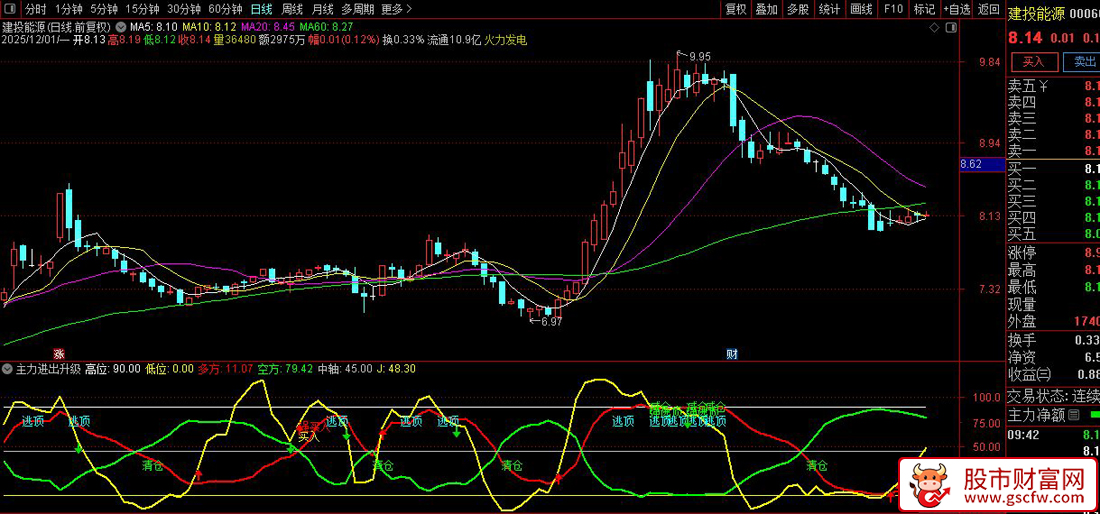1100x514 pixels.
Task: Click the 涨 marker on the chart timeline
Action: pyautogui.click(x=59, y=353)
